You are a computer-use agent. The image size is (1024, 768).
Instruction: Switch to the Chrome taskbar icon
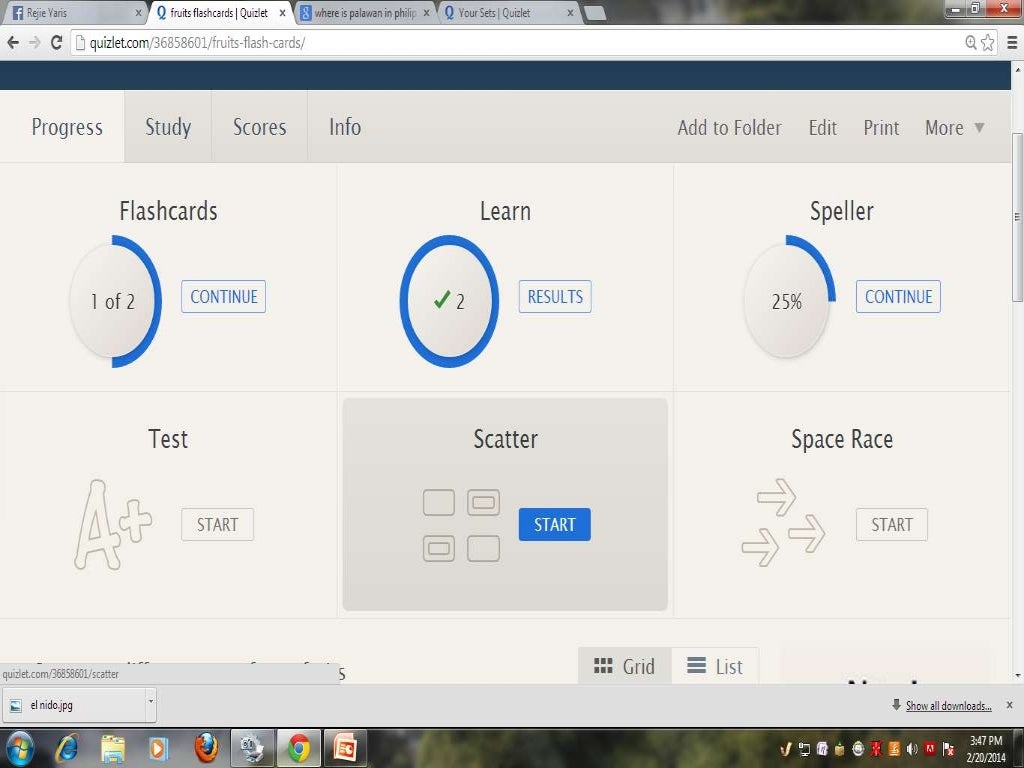tap(298, 748)
